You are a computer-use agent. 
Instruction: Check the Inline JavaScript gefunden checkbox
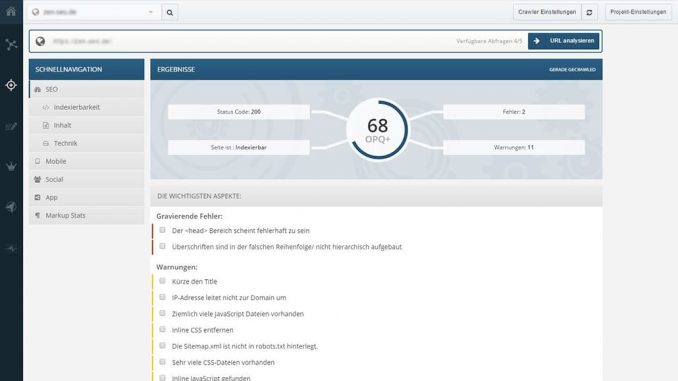click(162, 378)
